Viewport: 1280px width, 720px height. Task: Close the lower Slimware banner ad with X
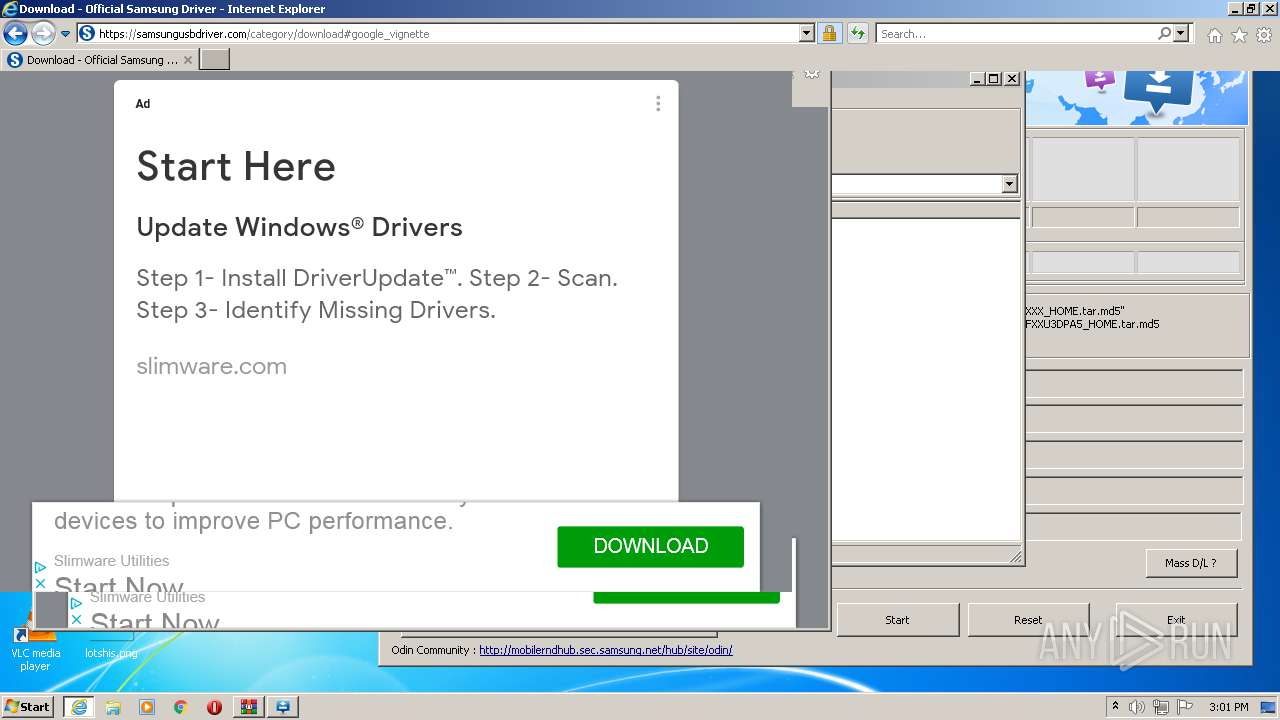coord(76,620)
